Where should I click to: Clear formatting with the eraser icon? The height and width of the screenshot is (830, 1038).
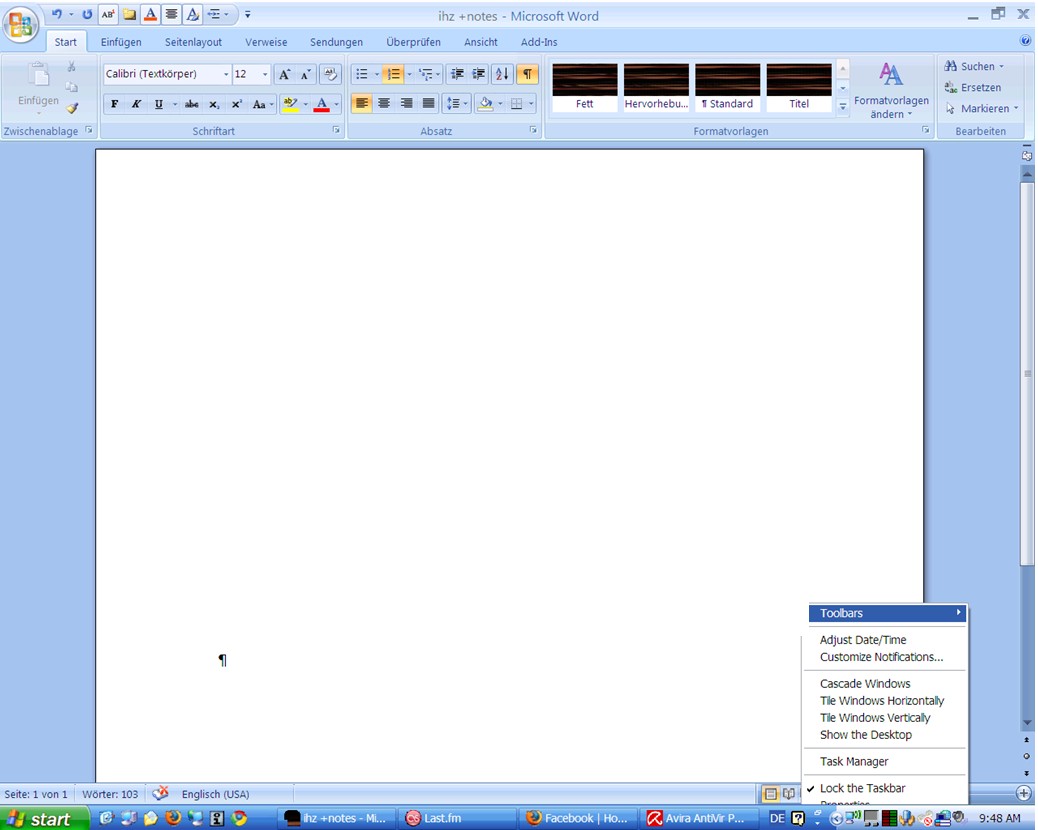coord(330,74)
